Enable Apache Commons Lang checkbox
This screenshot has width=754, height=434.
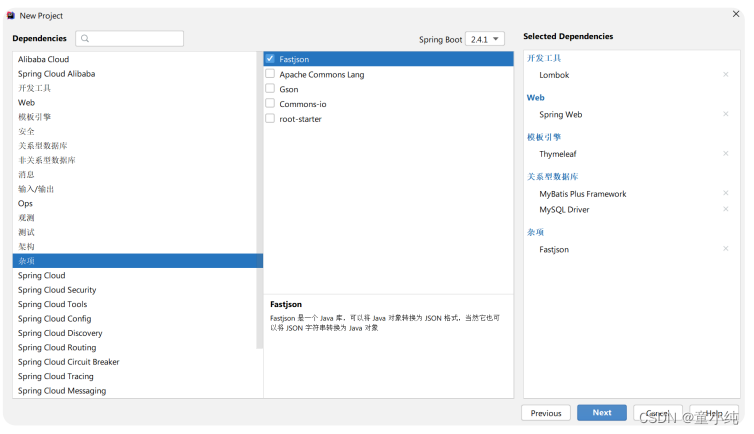tap(270, 74)
